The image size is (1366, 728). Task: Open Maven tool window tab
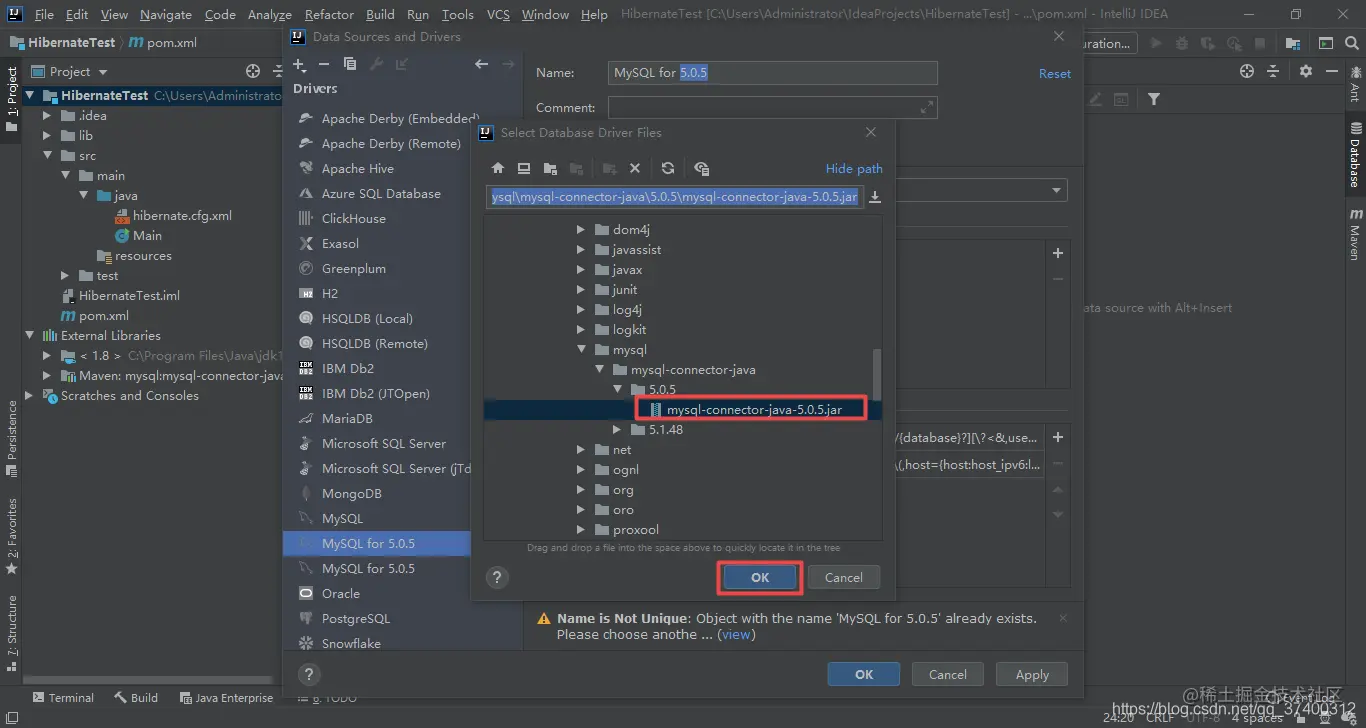pos(1355,234)
